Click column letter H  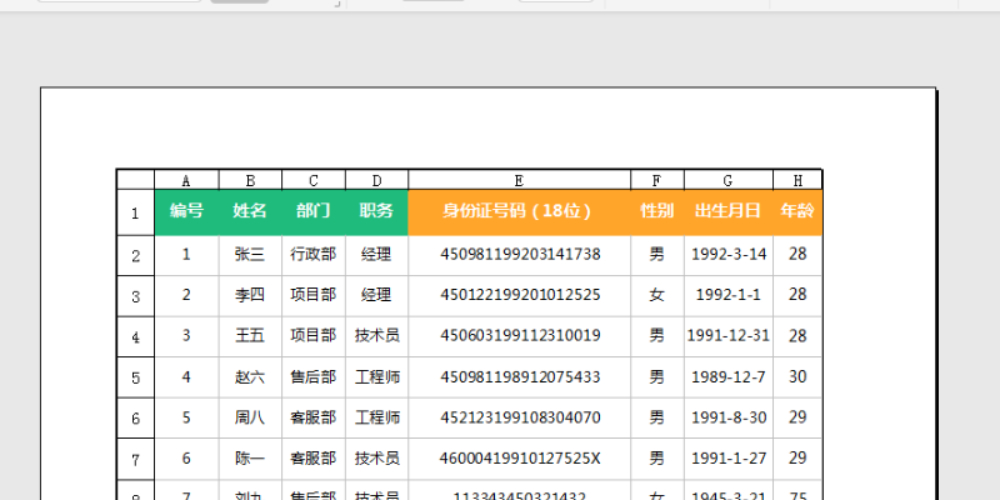[797, 180]
